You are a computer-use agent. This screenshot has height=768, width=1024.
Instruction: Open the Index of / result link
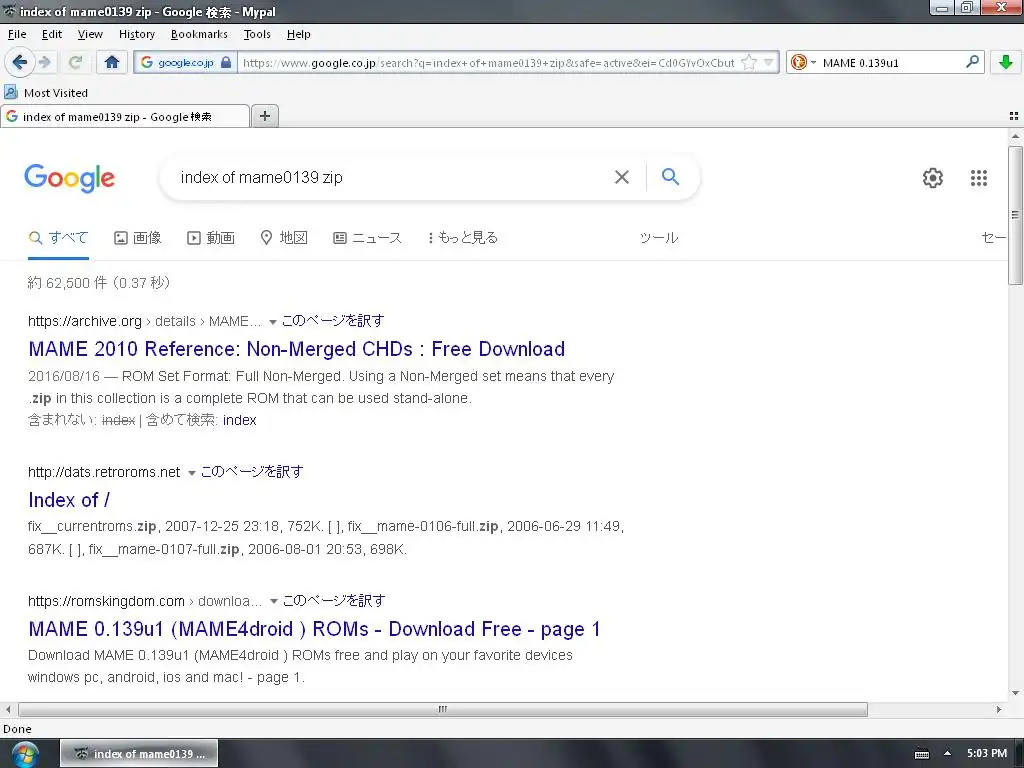(69, 500)
